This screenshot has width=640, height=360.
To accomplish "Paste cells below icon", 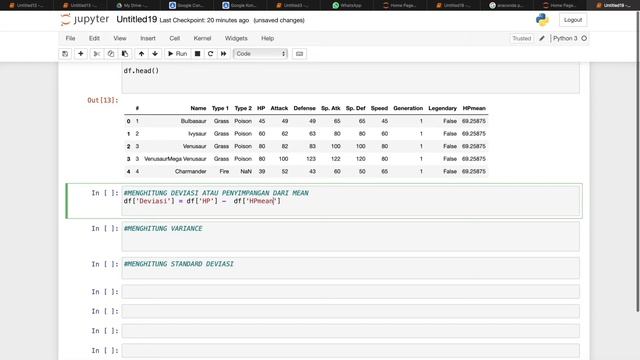I will (x=125, y=53).
